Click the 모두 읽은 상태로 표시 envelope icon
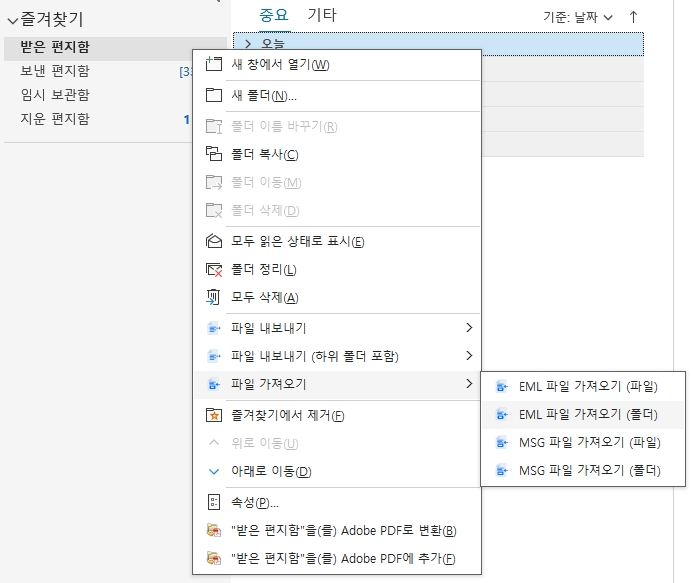Screen dimensions: 693x583 click(213, 241)
